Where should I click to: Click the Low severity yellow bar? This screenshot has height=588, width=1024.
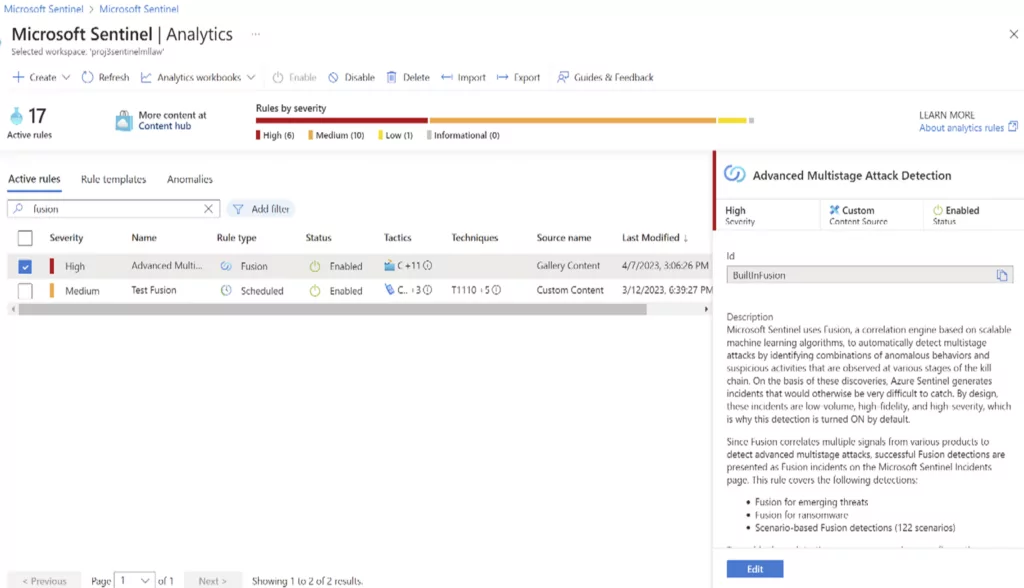[732, 120]
